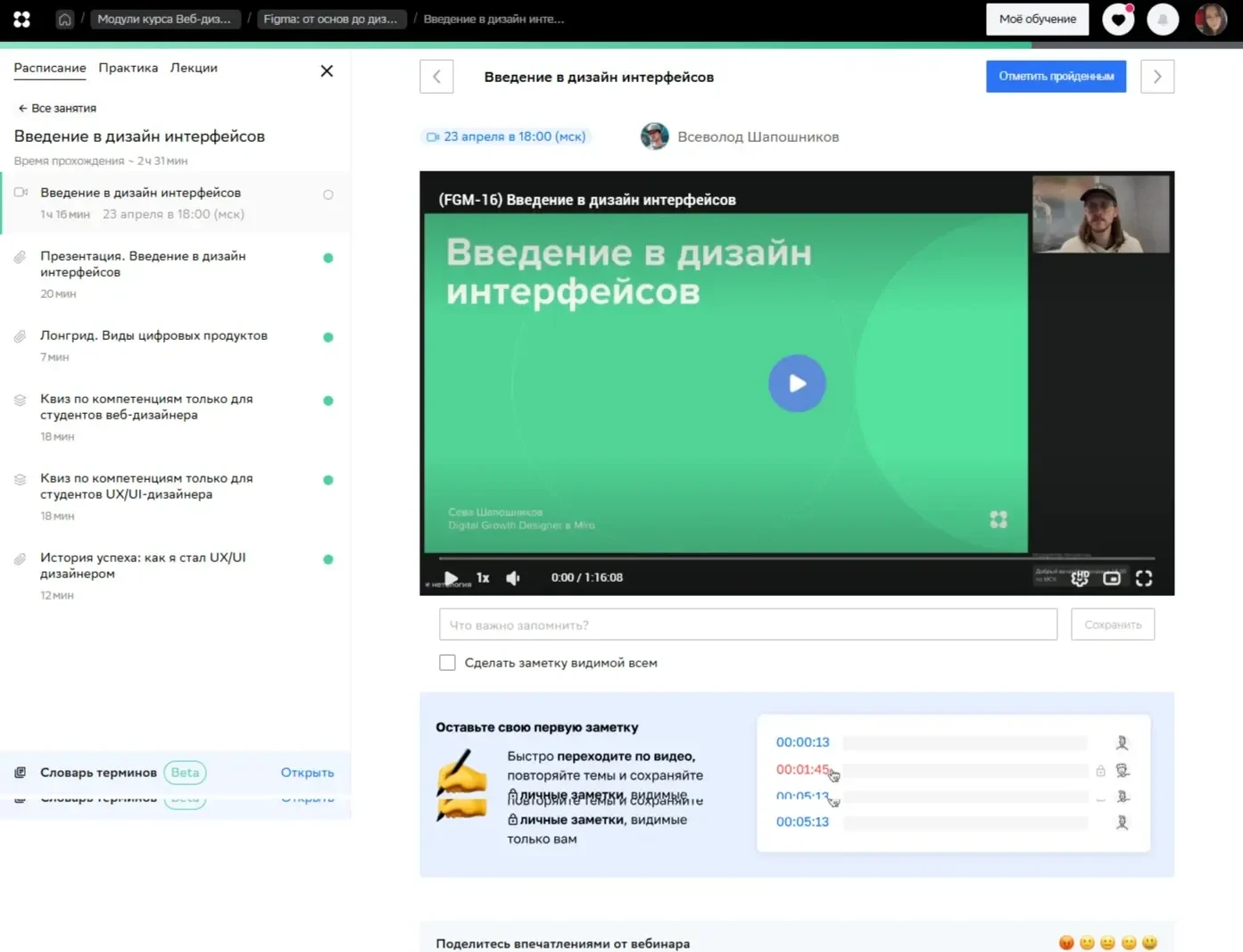Go to the next lesson arrow

pyautogui.click(x=1157, y=77)
